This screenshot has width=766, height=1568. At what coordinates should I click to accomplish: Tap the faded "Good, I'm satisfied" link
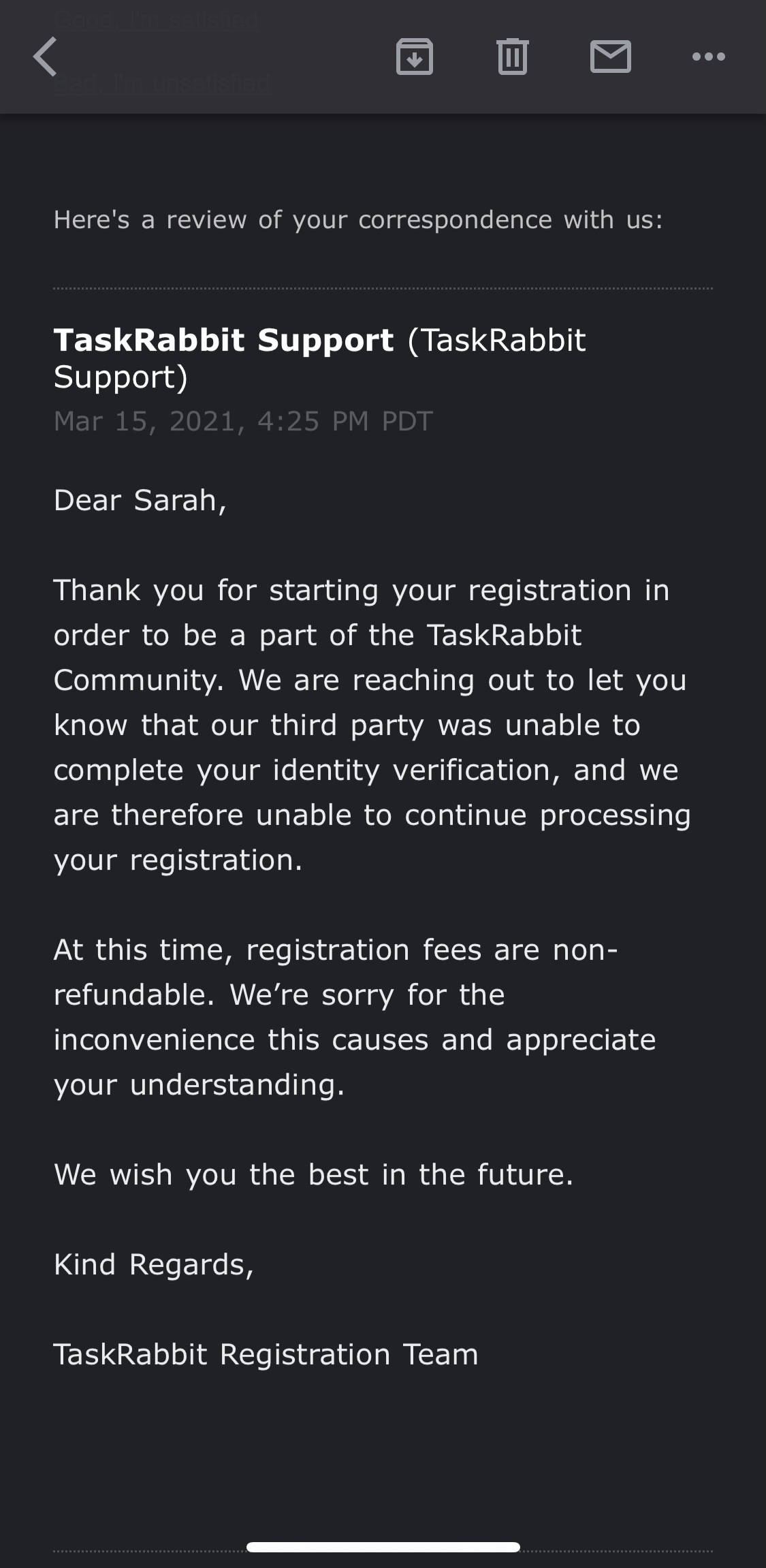[x=156, y=20]
